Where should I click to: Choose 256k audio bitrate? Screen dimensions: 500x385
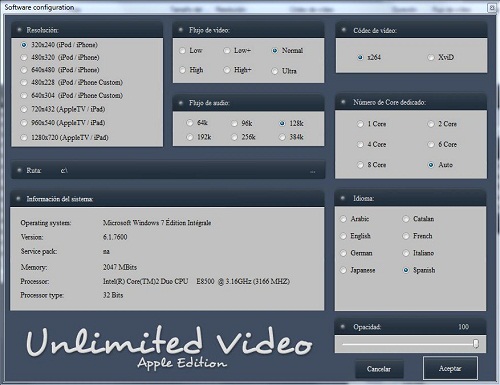(x=234, y=137)
